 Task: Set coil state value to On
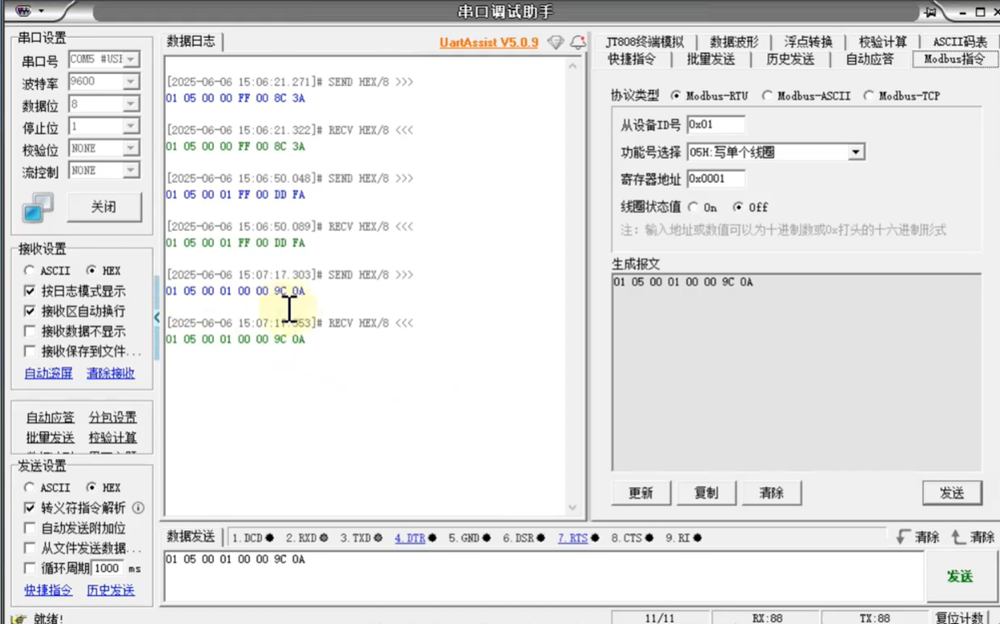694,207
